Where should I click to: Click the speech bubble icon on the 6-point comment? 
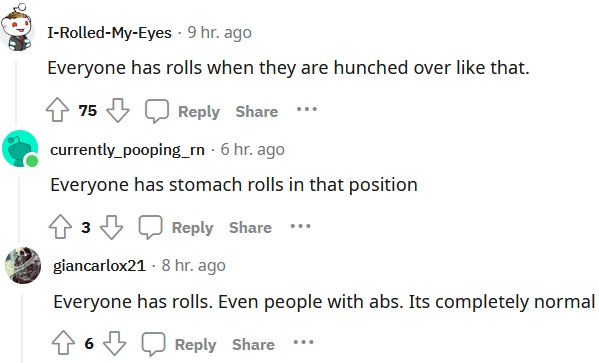click(x=153, y=344)
